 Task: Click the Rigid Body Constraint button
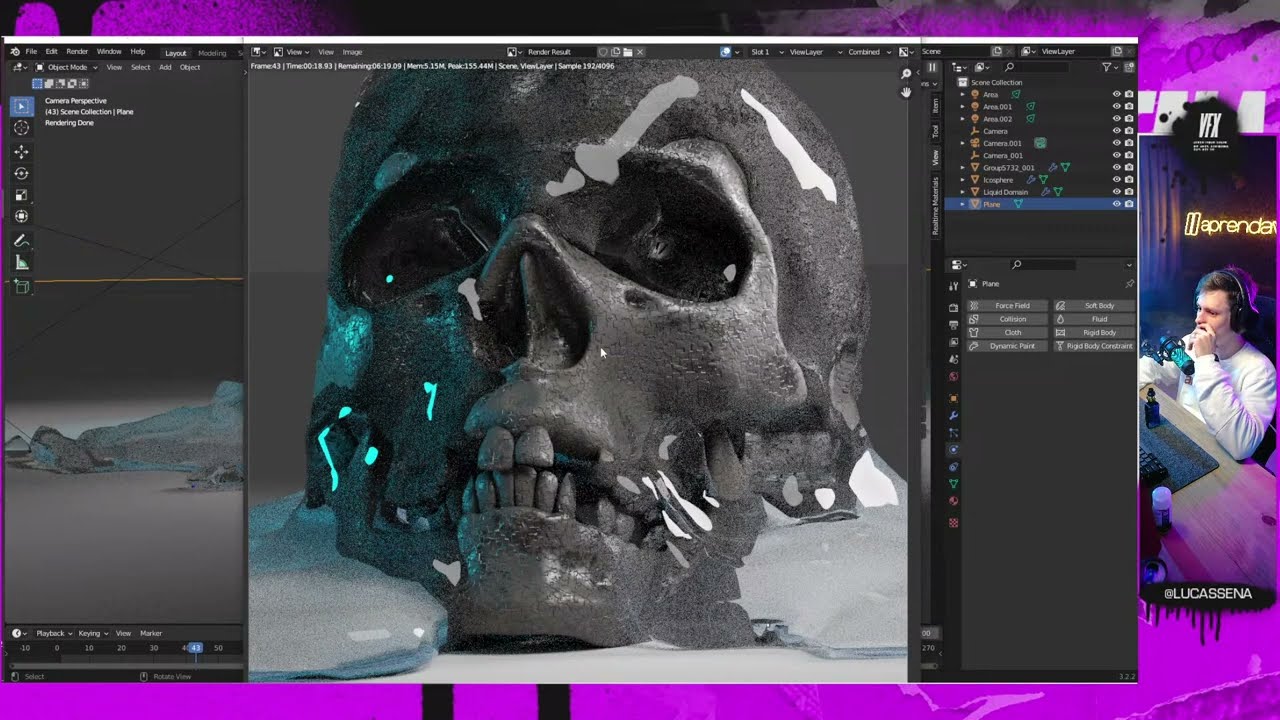[1094, 346]
